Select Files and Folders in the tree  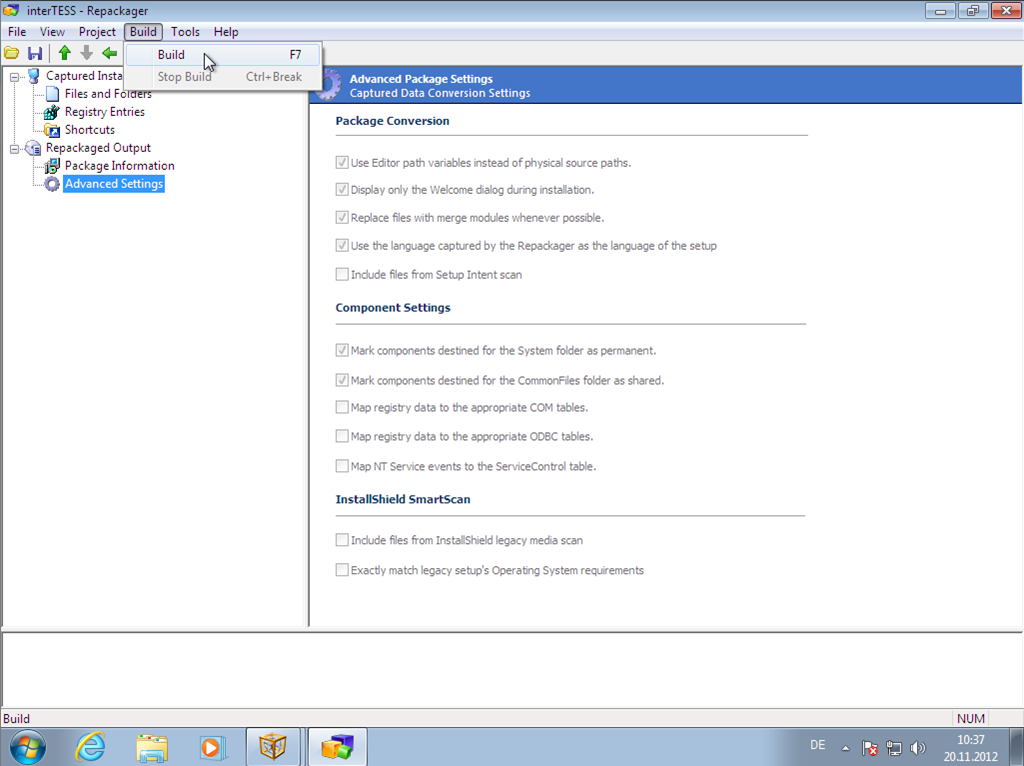pyautogui.click(x=108, y=94)
